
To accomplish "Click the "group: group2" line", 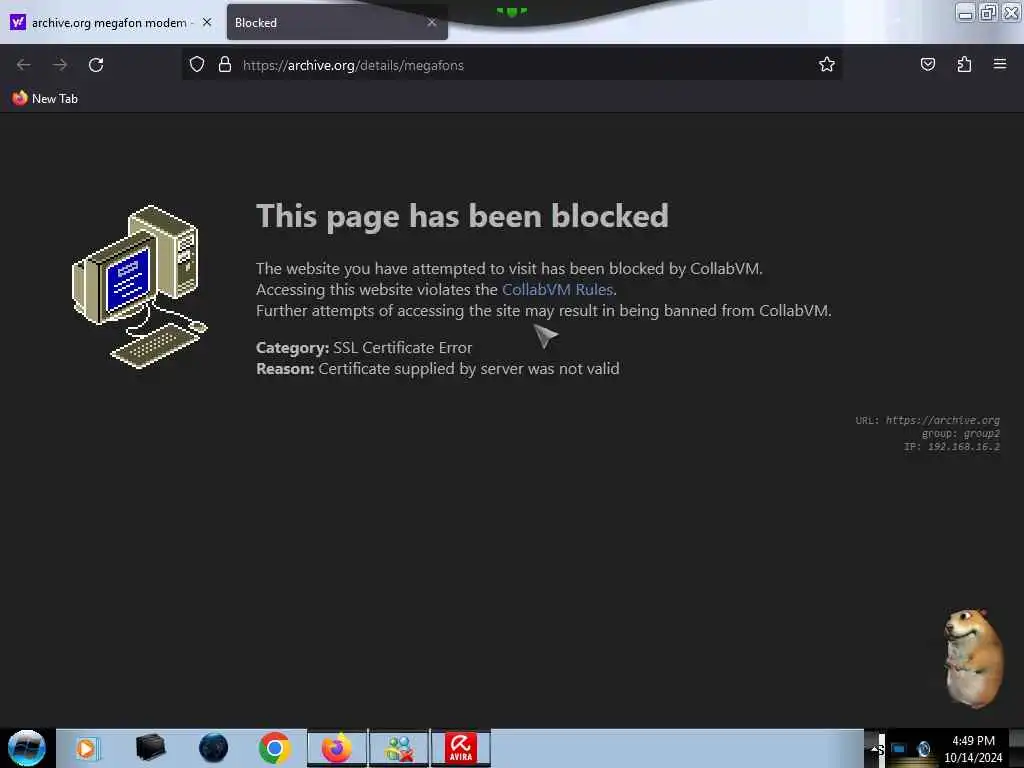I will (961, 434).
